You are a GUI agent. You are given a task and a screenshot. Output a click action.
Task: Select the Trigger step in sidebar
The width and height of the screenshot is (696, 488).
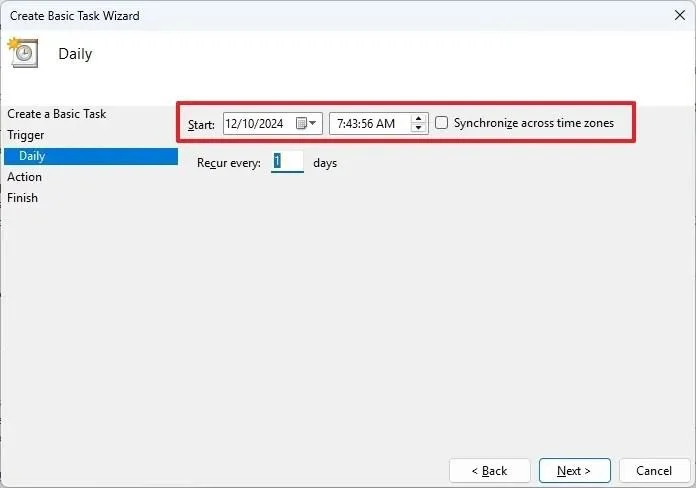pyautogui.click(x=26, y=135)
